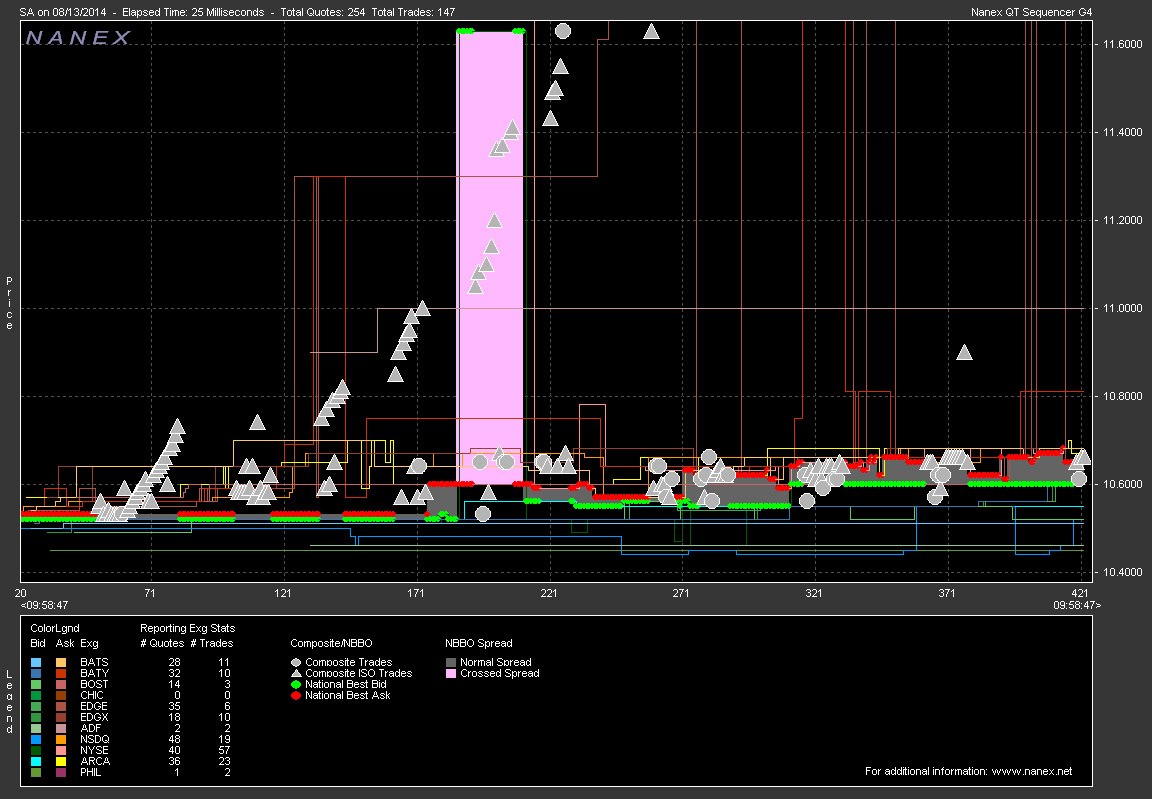Click the BOST ask color swatch
The height and width of the screenshot is (799, 1152).
pyautogui.click(x=61, y=684)
